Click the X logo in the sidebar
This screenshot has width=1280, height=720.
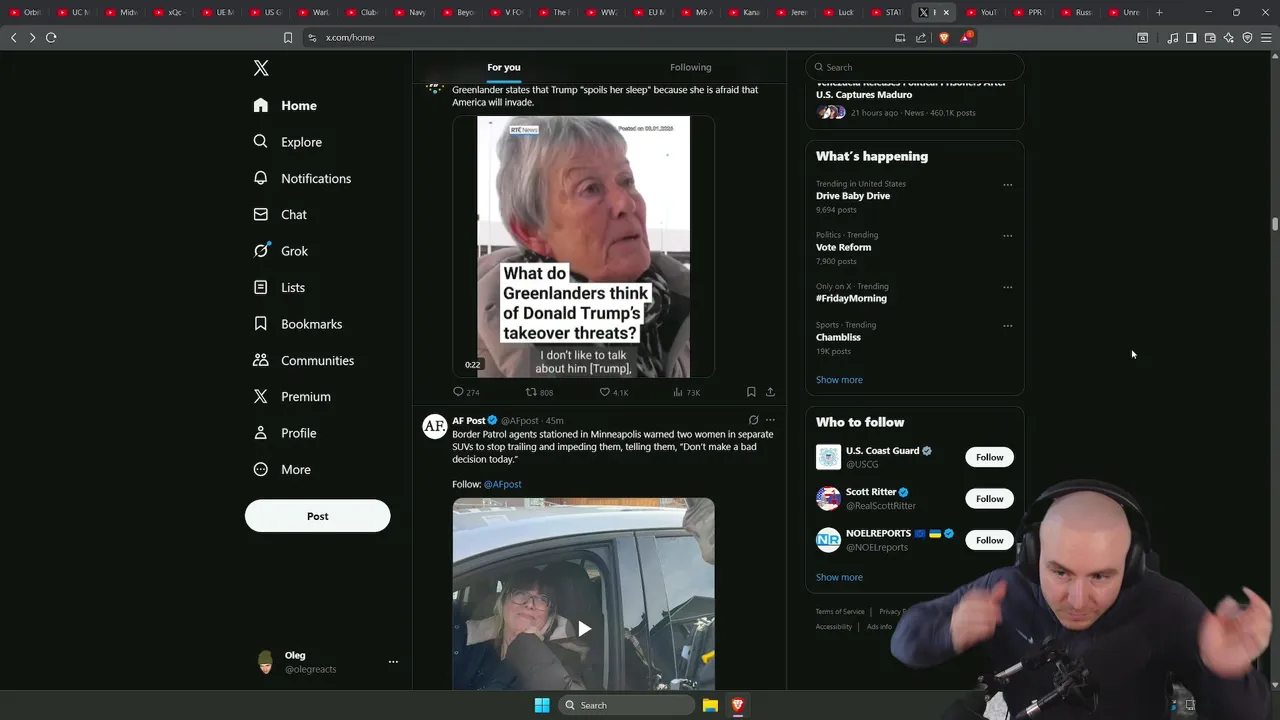point(261,68)
